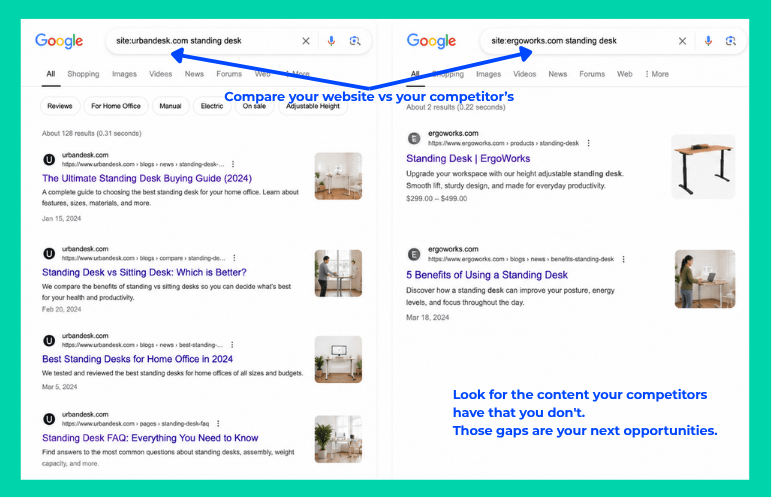Click thumbnail of 5 Benefits result
This screenshot has height=498, width=772.
point(705,279)
